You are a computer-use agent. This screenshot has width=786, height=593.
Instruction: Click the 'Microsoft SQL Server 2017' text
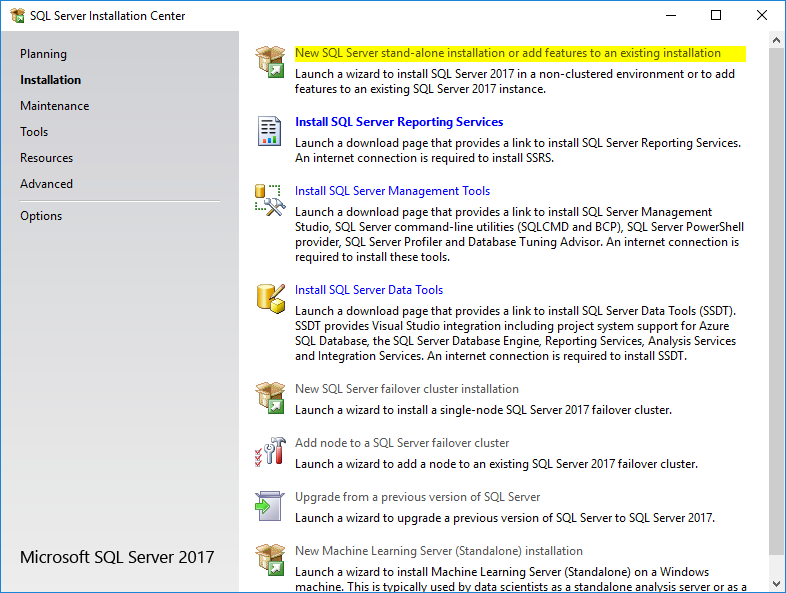(x=117, y=557)
